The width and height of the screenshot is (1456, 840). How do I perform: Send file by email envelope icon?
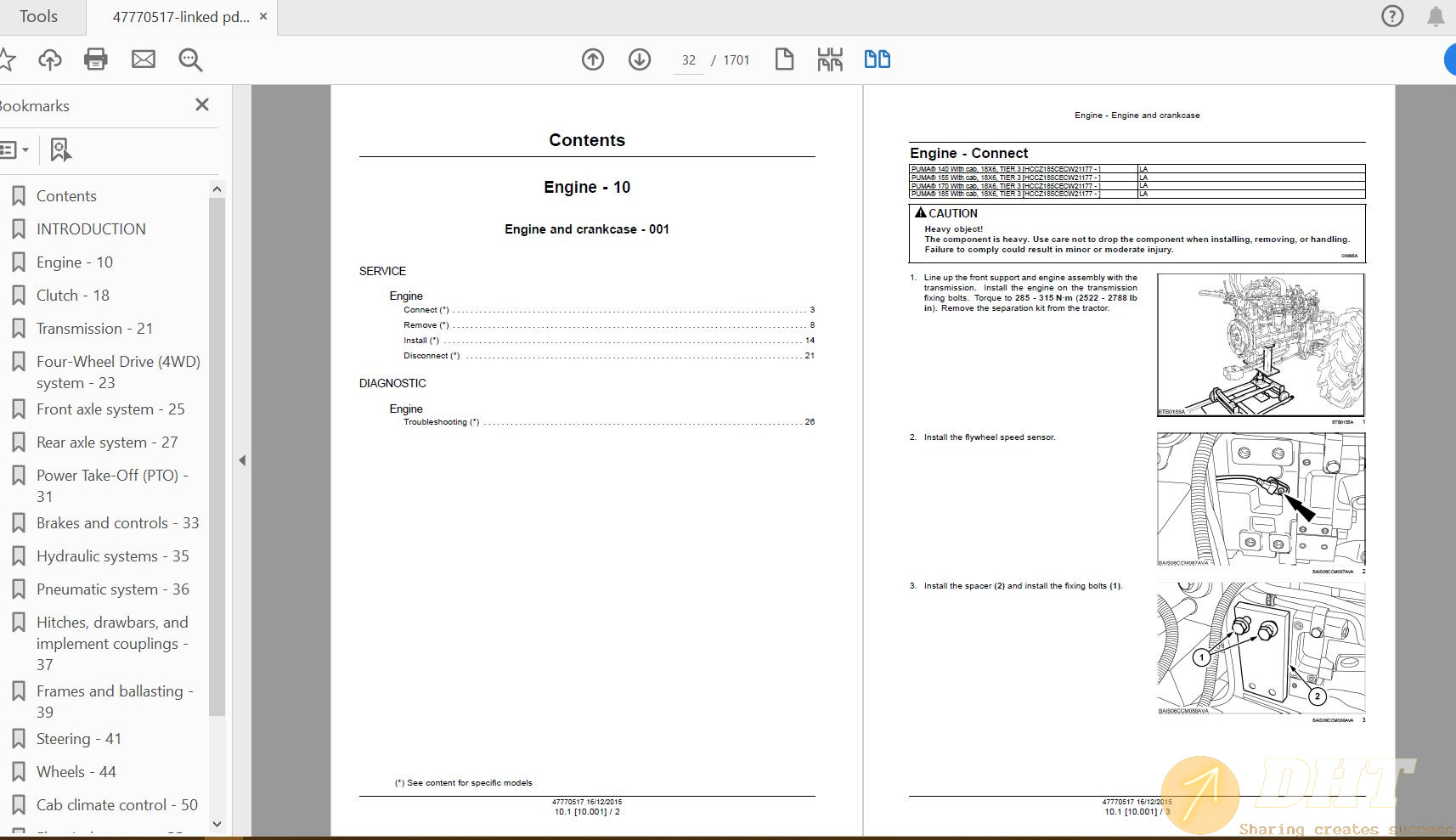[143, 59]
